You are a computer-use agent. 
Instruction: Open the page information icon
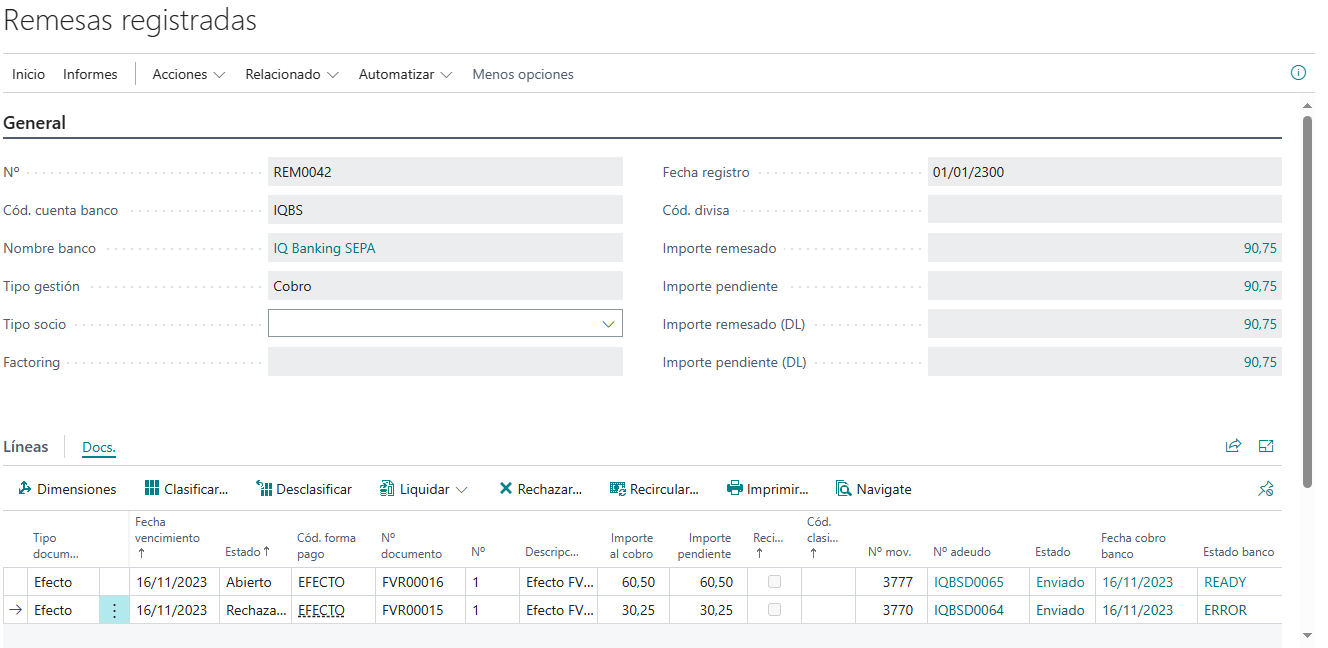(x=1298, y=73)
